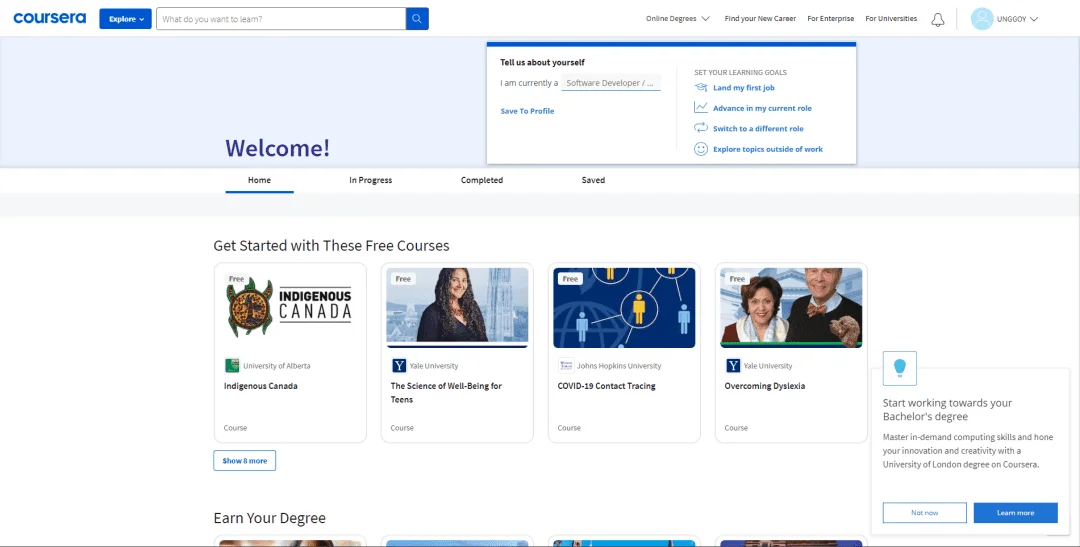Open the Explore dropdown

coord(125,19)
